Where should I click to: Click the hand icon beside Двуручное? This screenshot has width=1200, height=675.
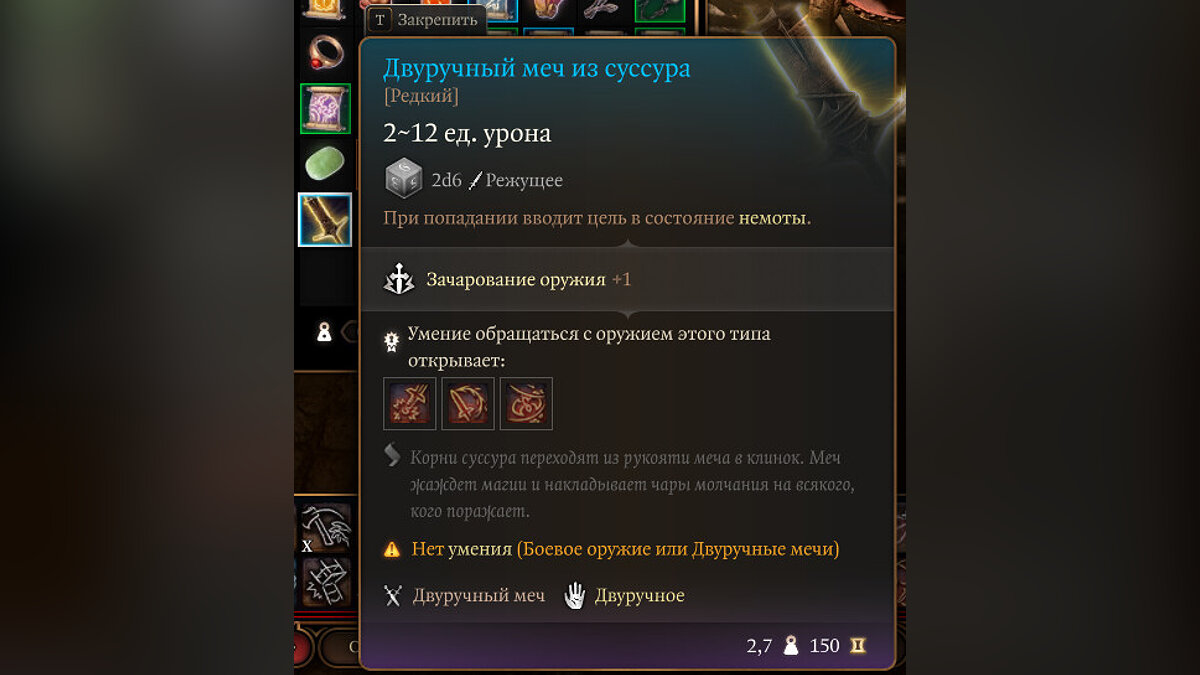pyautogui.click(x=574, y=596)
